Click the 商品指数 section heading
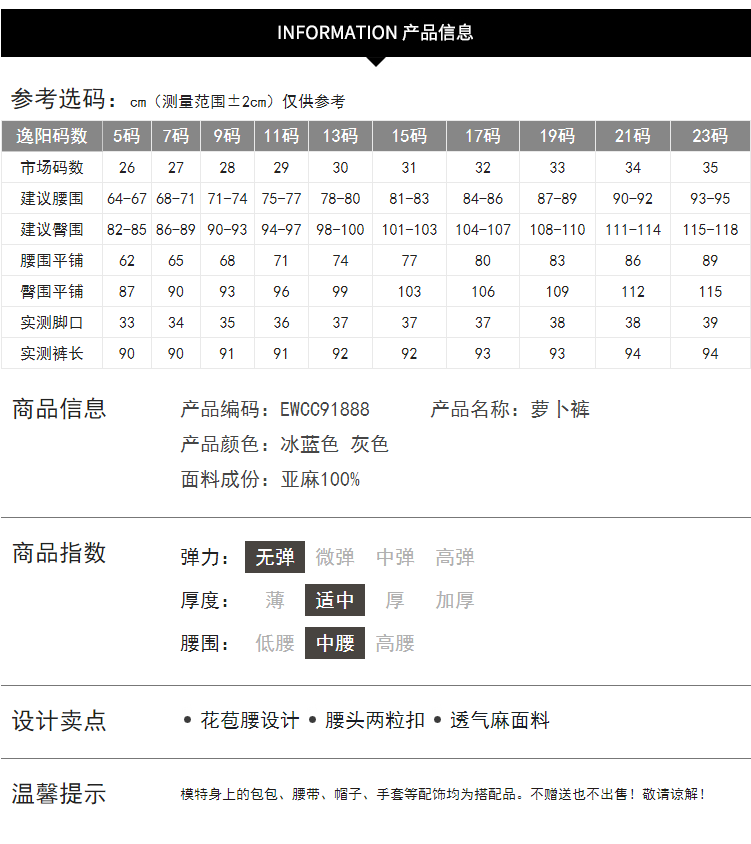 tap(59, 553)
